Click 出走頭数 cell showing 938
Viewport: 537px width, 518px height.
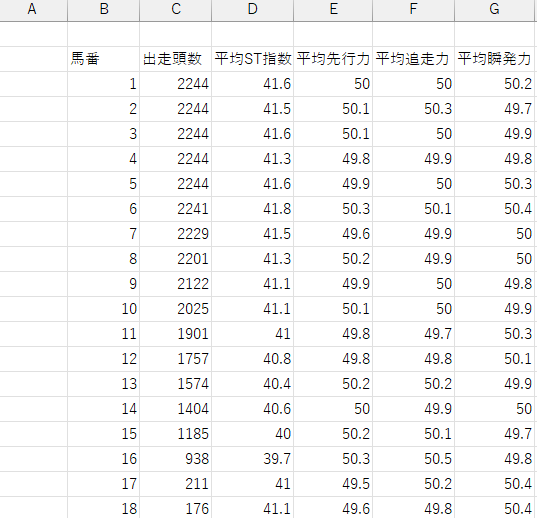[175, 459]
